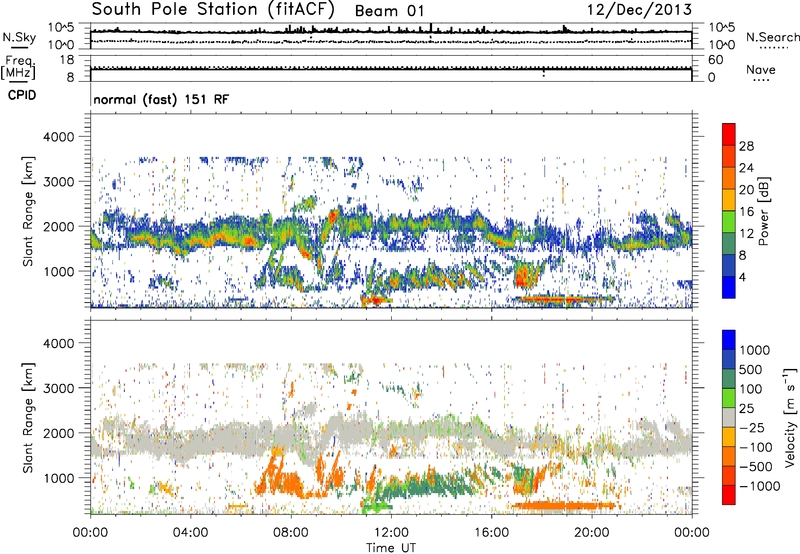Click Velocity colorbar value '1000'

coord(755,350)
